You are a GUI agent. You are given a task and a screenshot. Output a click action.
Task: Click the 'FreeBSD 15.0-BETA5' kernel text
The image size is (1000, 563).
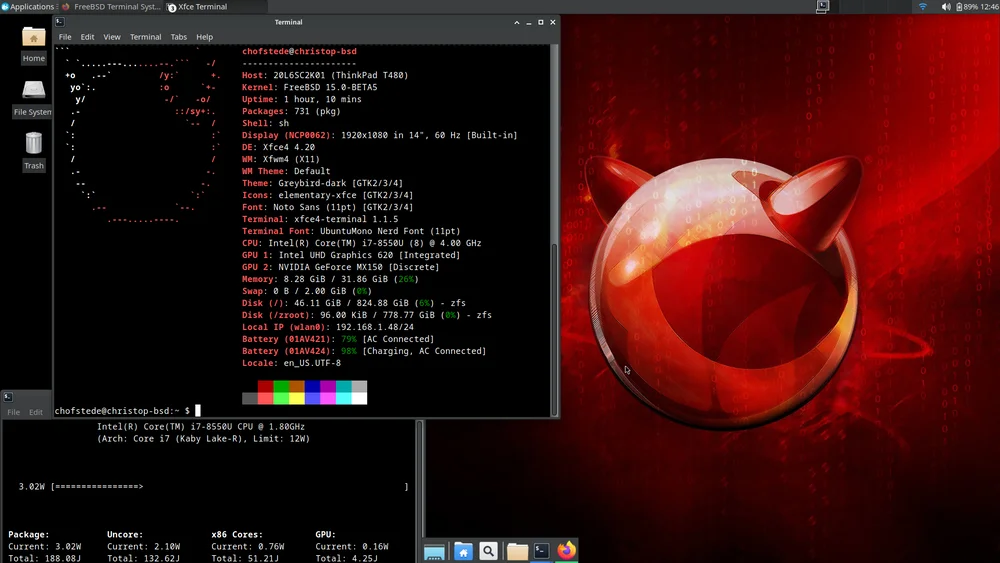(x=330, y=87)
